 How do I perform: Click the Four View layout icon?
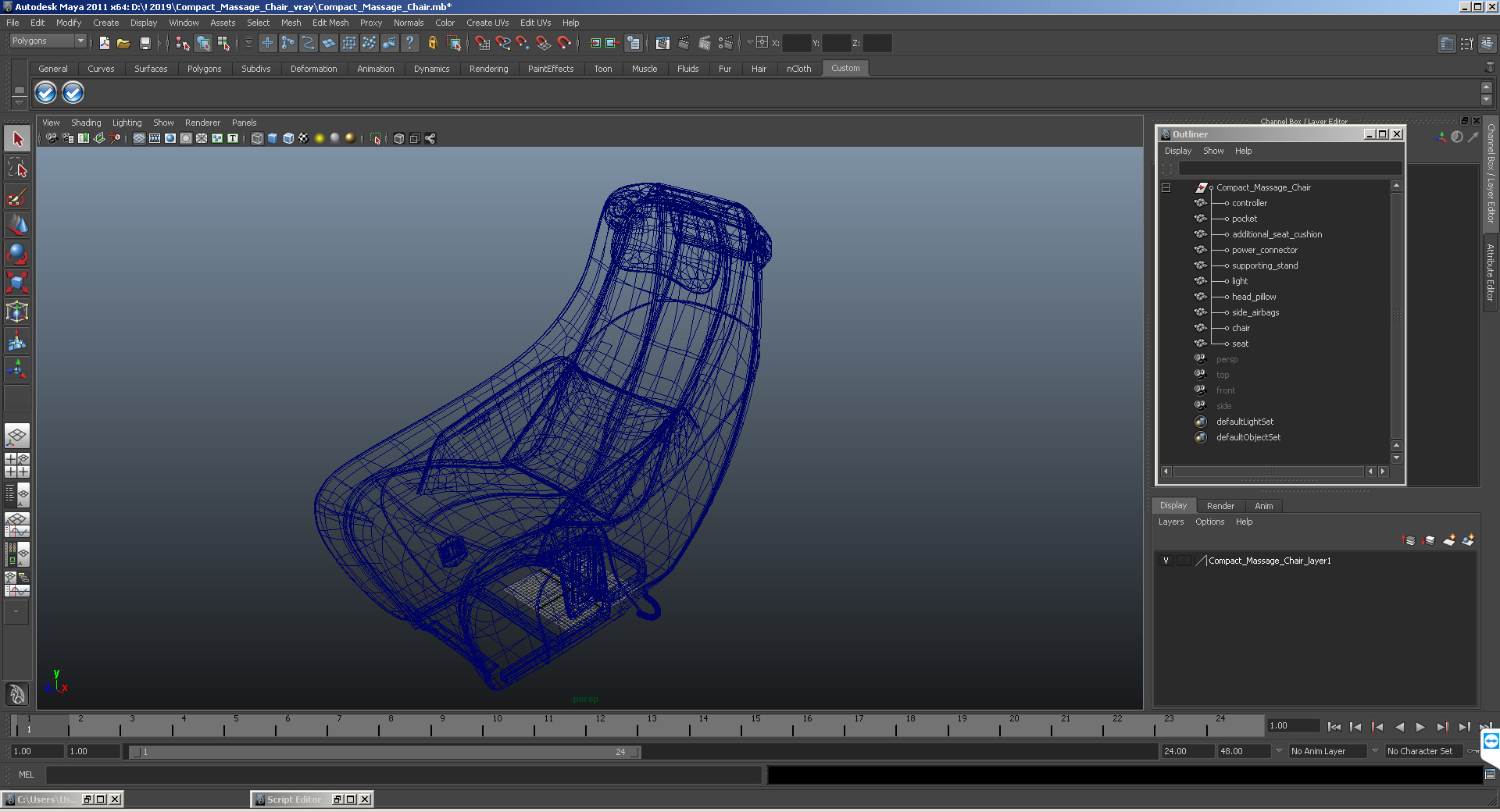click(17, 465)
